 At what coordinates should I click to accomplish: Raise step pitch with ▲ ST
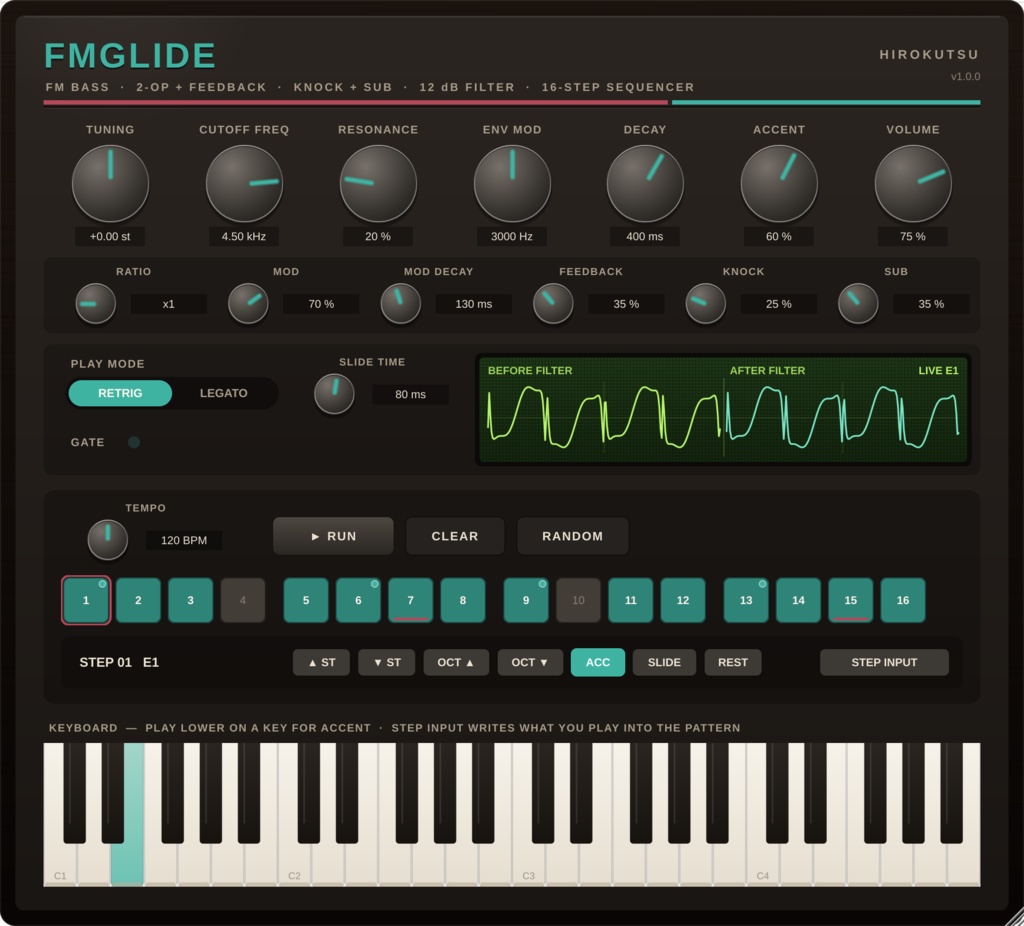(x=321, y=662)
